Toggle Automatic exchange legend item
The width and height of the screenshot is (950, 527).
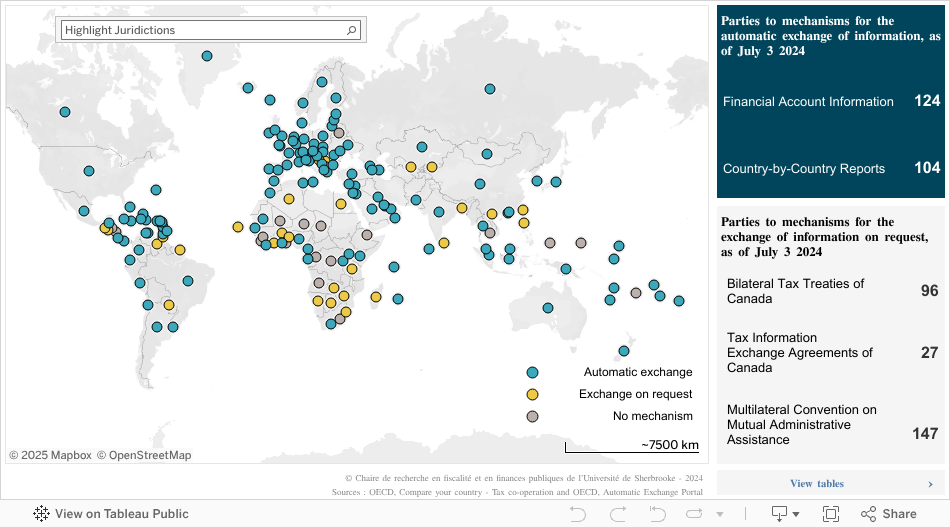(532, 372)
